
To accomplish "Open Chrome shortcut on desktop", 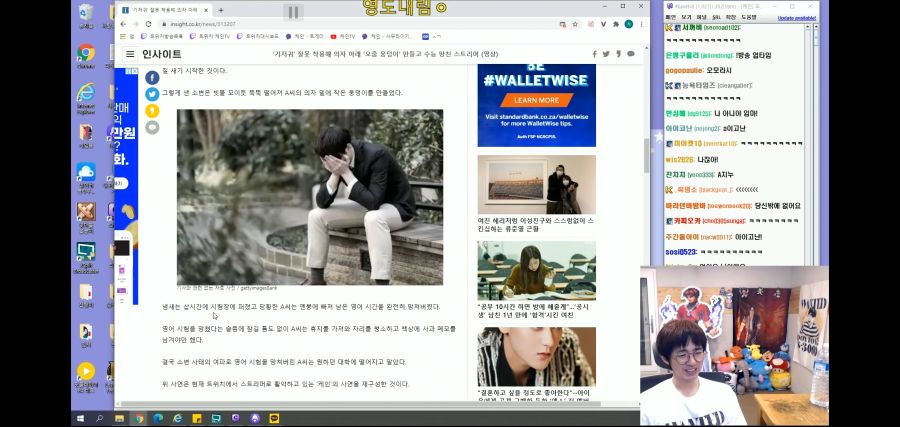I will coord(86,56).
